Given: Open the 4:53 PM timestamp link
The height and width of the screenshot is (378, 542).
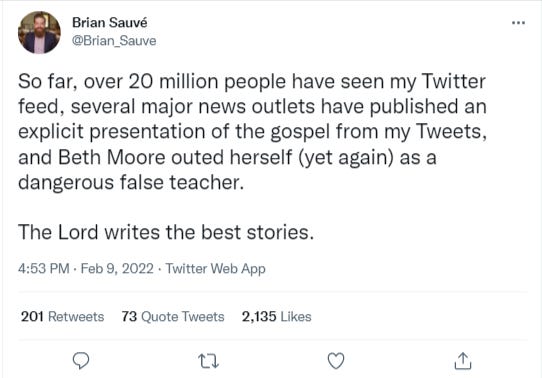Looking at the screenshot, I should tap(44, 268).
